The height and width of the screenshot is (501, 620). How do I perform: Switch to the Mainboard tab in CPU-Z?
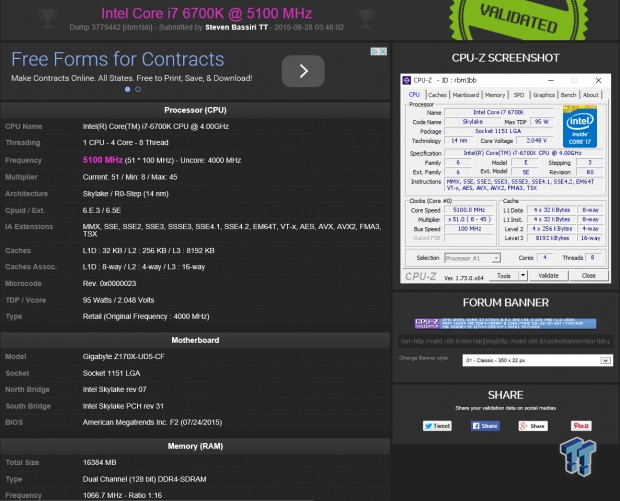click(465, 95)
